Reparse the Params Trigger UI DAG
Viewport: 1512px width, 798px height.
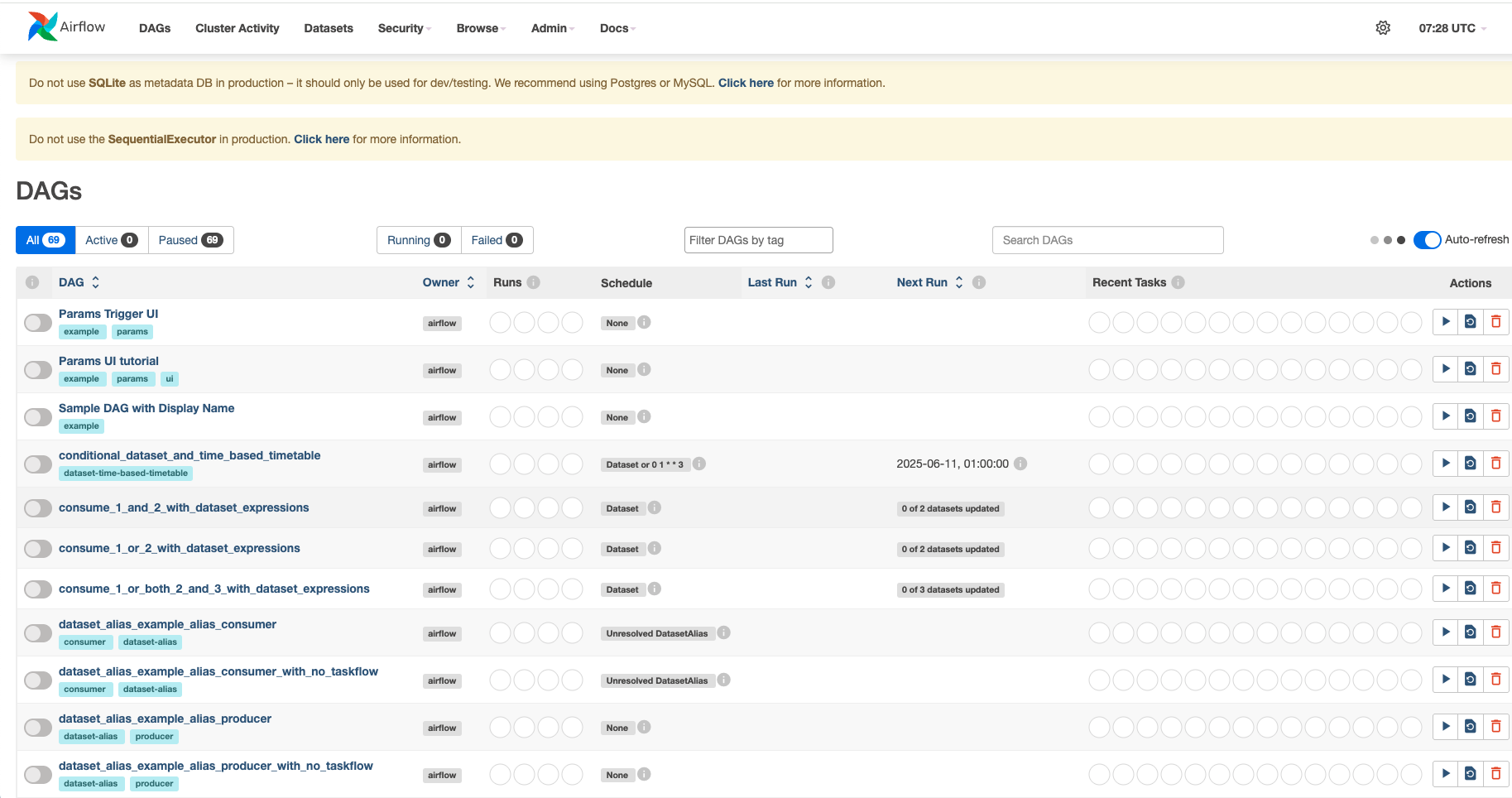click(1471, 322)
